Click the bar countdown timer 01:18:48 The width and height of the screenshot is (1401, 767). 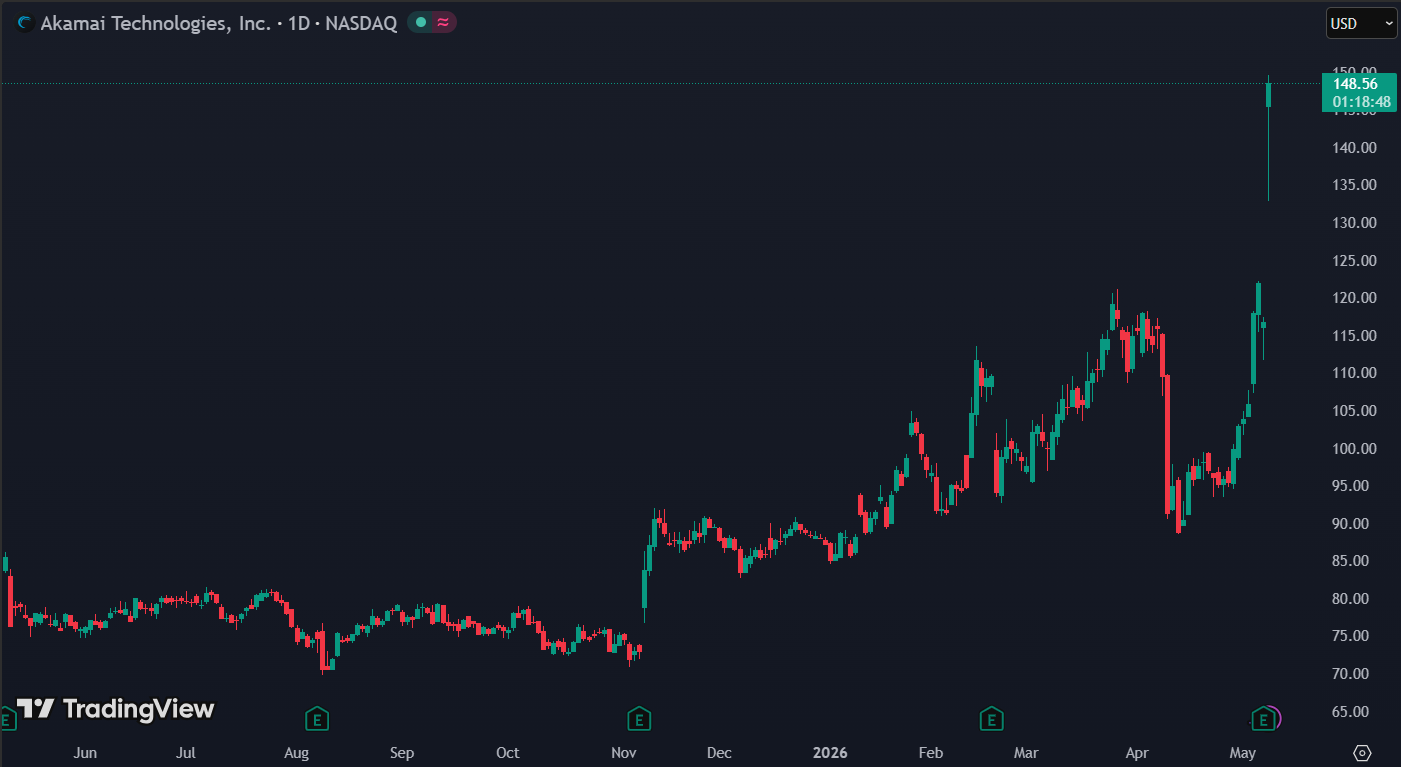coord(1361,101)
